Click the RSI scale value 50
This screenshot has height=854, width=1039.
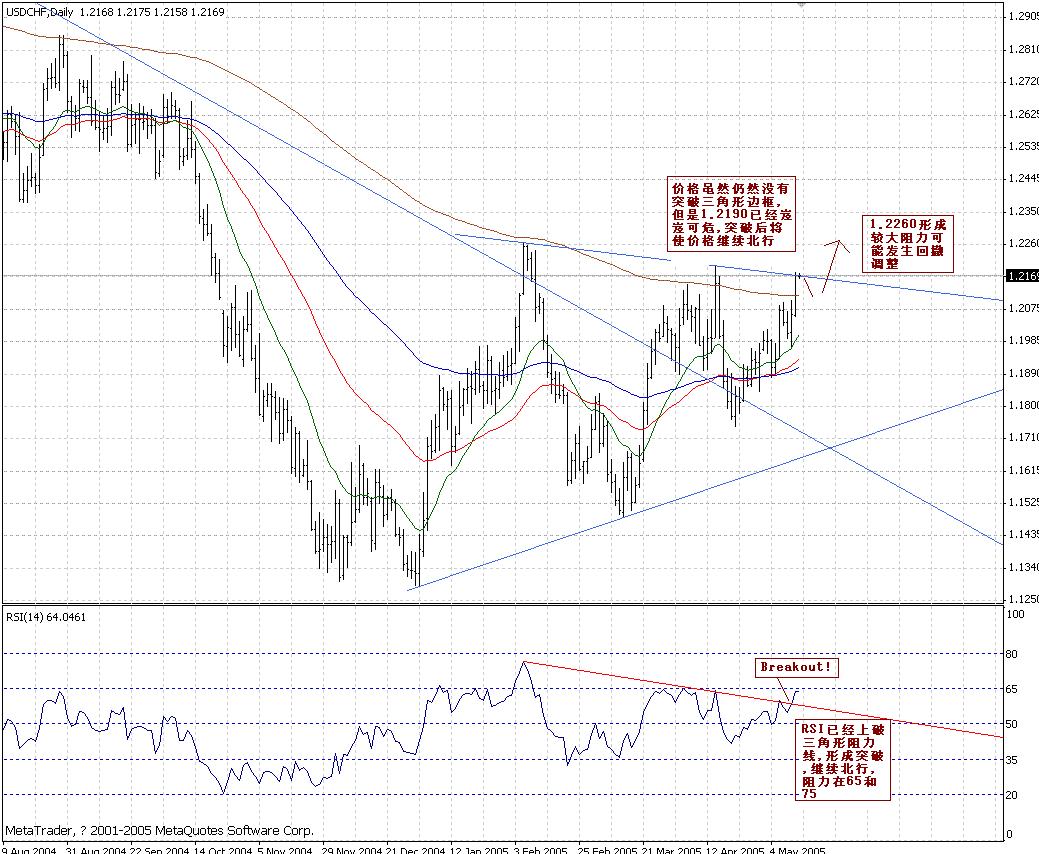[1012, 725]
